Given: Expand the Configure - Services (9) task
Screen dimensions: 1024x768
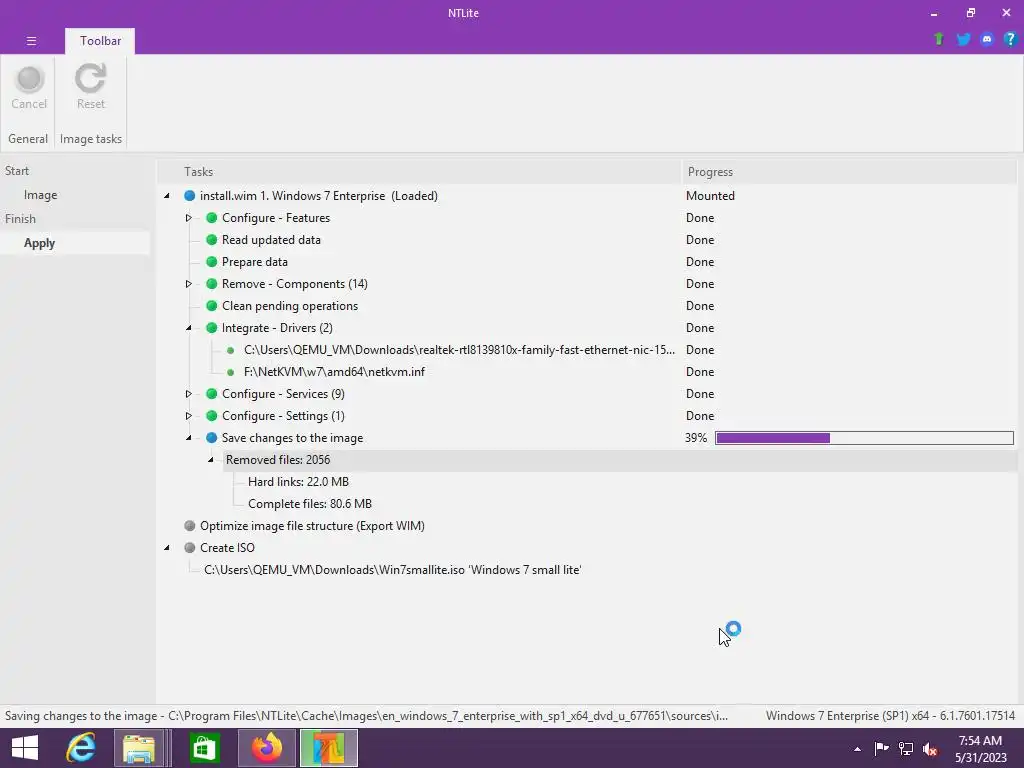Looking at the screenshot, I should pyautogui.click(x=188, y=394).
